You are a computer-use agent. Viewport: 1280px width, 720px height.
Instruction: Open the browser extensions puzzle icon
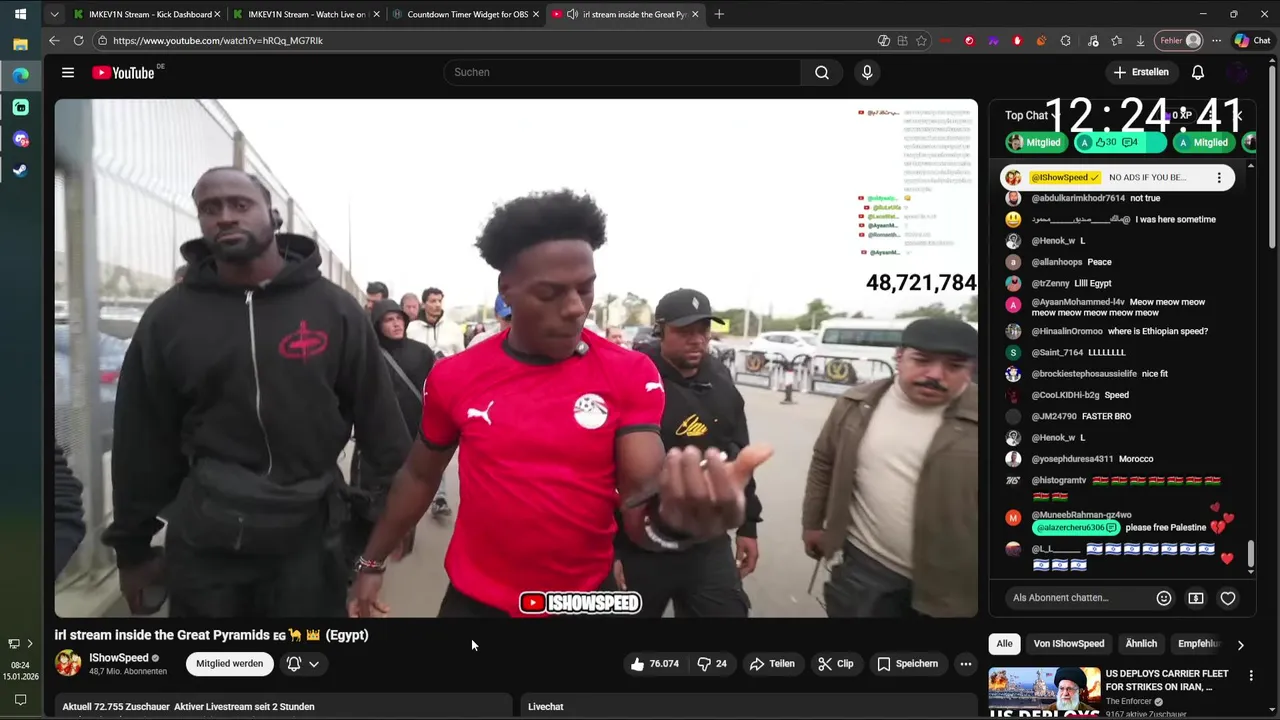tap(1066, 41)
